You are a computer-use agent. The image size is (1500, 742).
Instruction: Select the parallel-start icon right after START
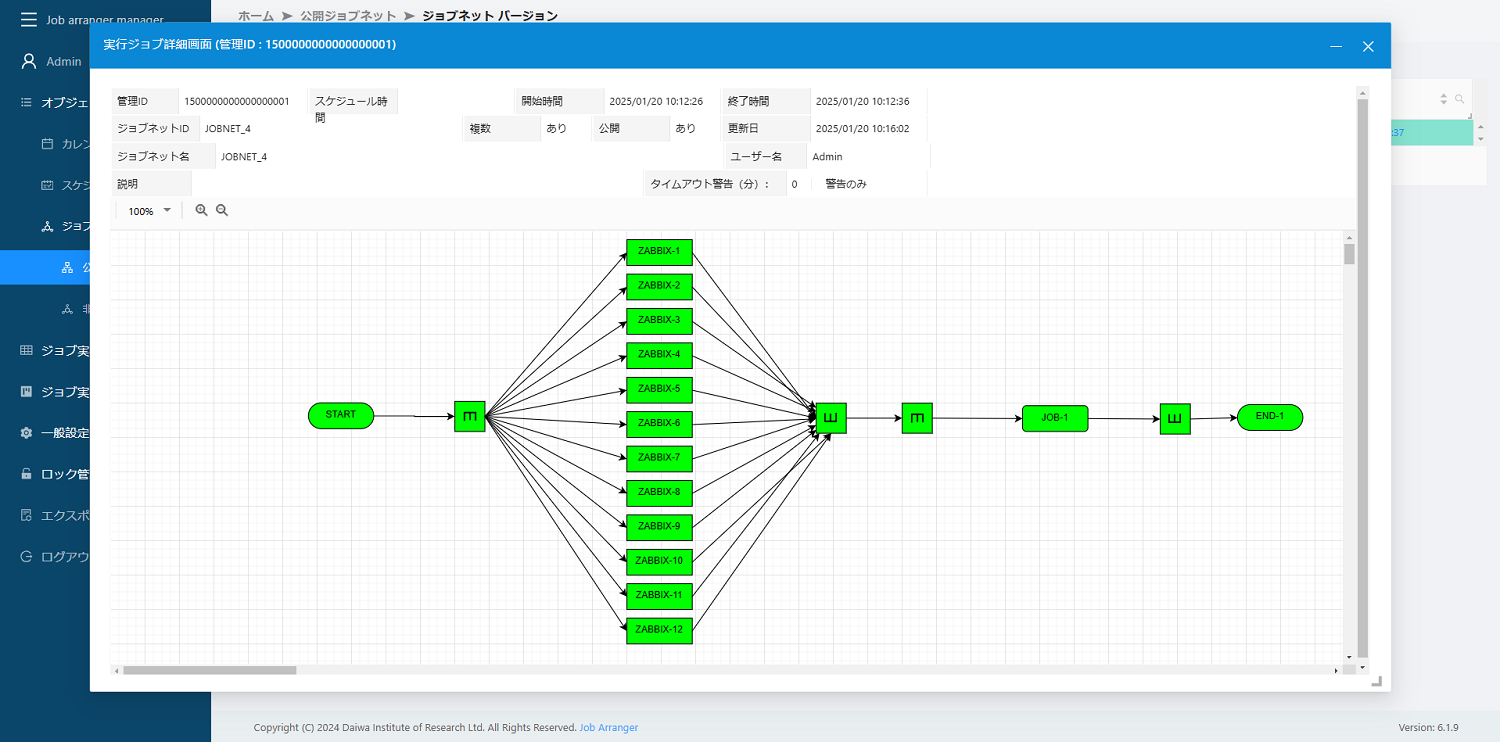coord(470,416)
